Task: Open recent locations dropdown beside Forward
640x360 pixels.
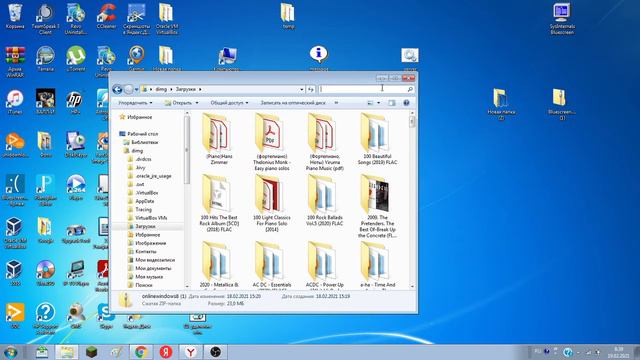Action: point(136,89)
